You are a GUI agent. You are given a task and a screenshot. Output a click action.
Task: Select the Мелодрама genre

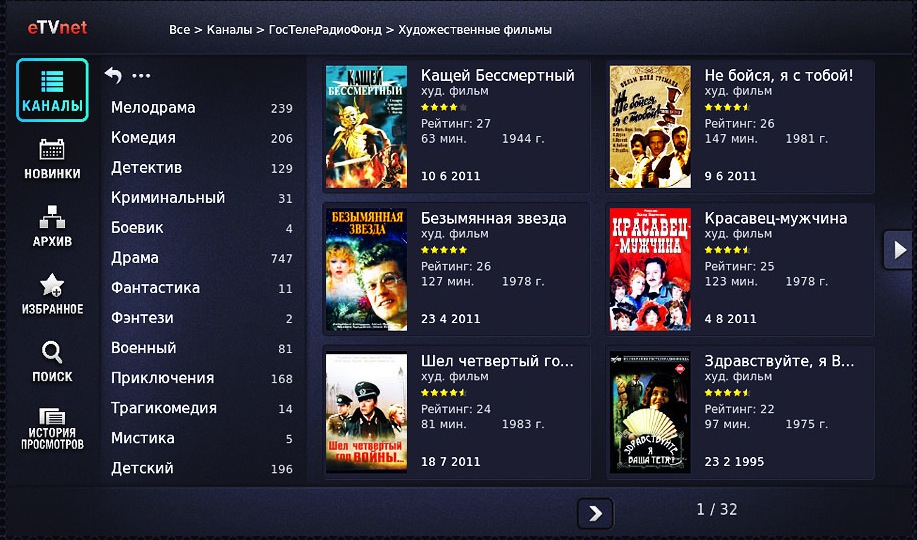pyautogui.click(x=202, y=108)
